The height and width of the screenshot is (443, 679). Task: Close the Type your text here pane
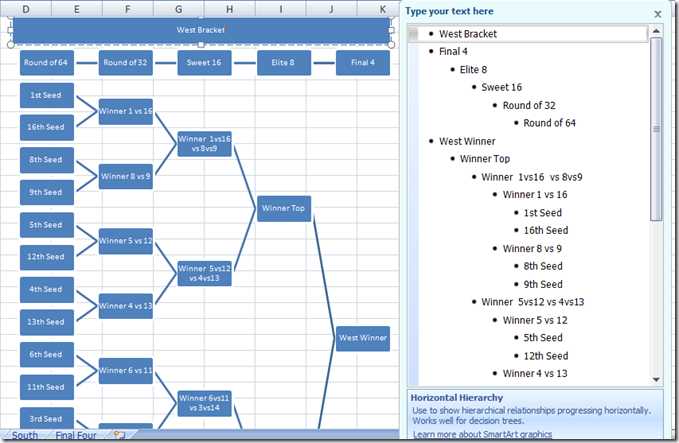657,14
